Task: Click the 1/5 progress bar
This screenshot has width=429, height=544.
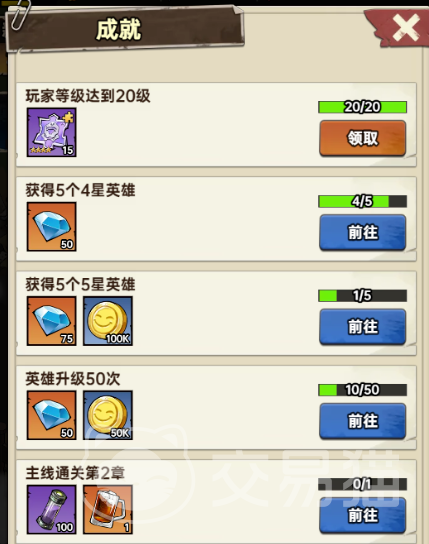Action: [362, 296]
